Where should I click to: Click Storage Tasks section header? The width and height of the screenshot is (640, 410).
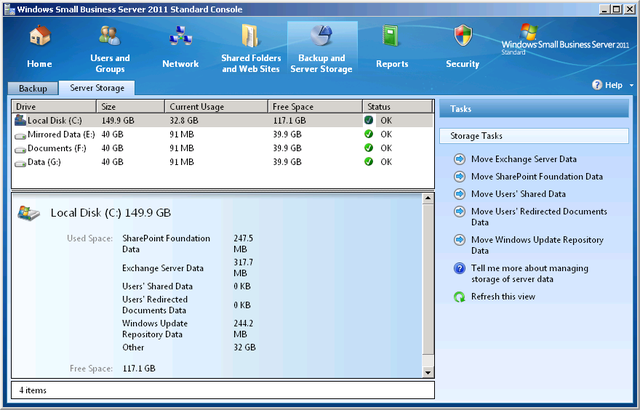(x=534, y=136)
